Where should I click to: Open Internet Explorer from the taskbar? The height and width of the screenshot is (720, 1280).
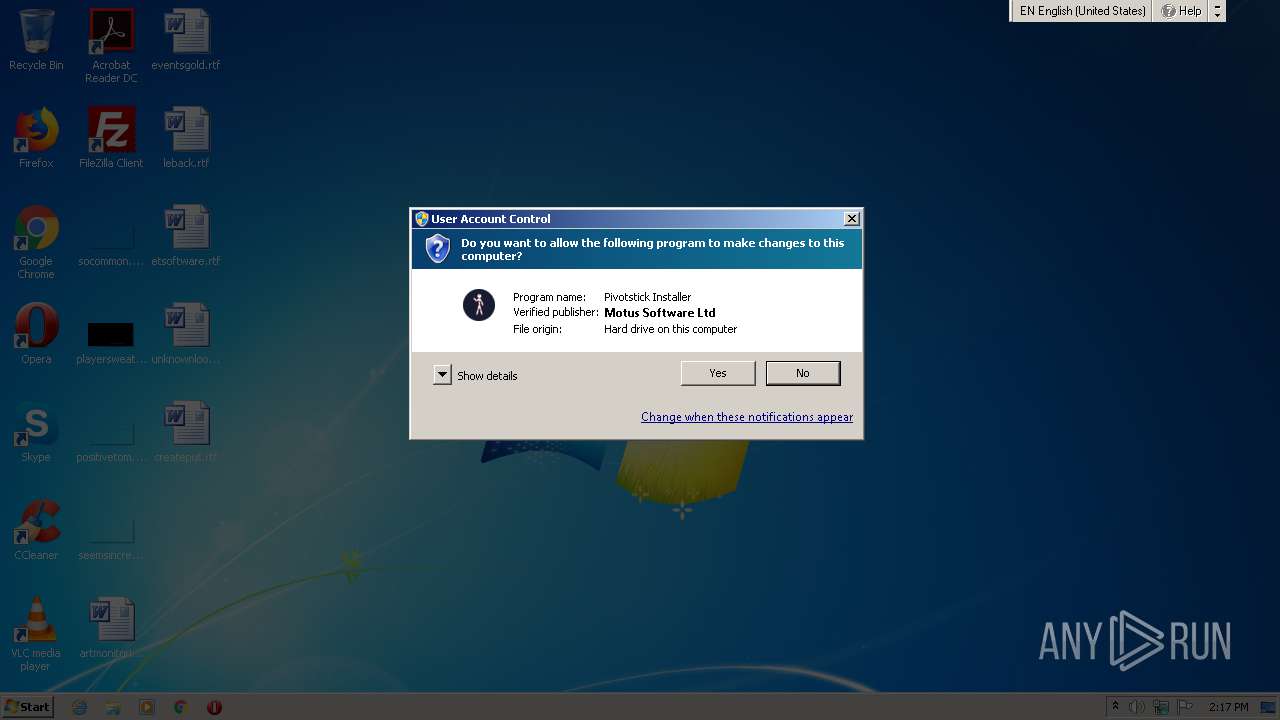(80, 707)
